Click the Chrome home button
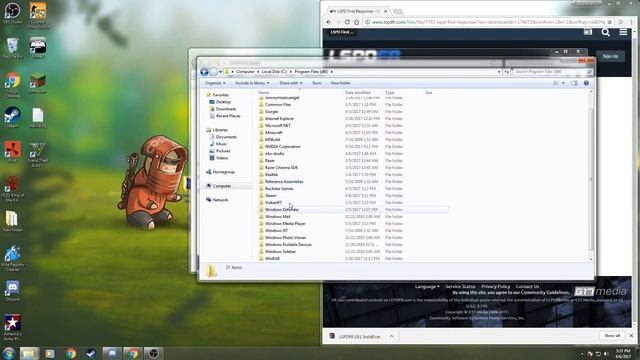The width and height of the screenshot is (640, 360). click(x=356, y=22)
